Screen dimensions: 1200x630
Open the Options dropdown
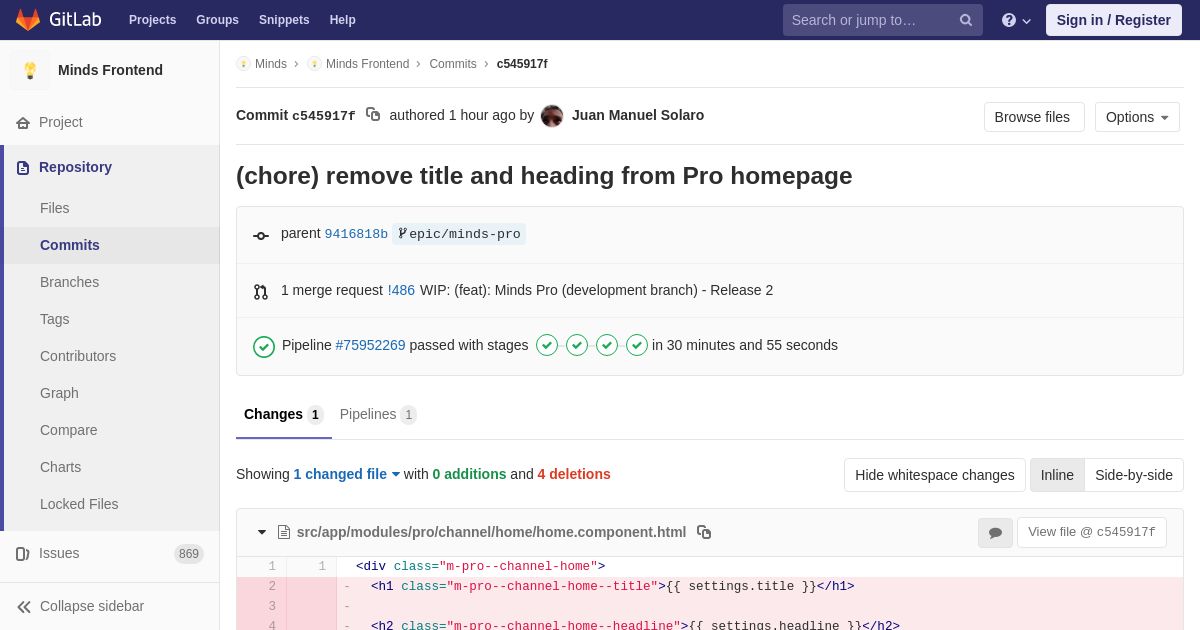tap(1137, 117)
